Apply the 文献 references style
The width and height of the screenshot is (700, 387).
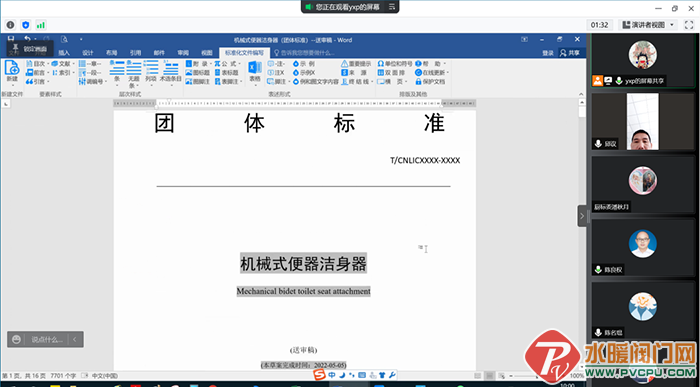(62, 64)
